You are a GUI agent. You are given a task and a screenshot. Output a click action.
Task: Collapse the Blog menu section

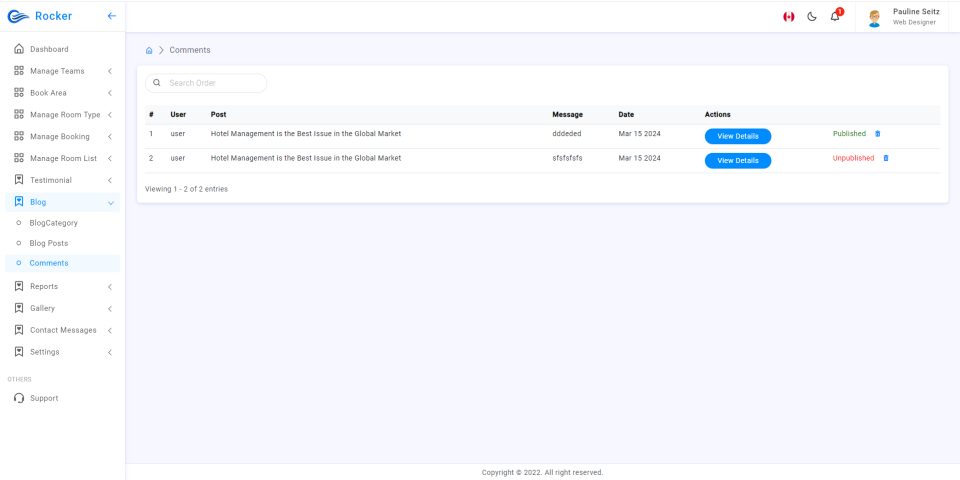(62, 202)
